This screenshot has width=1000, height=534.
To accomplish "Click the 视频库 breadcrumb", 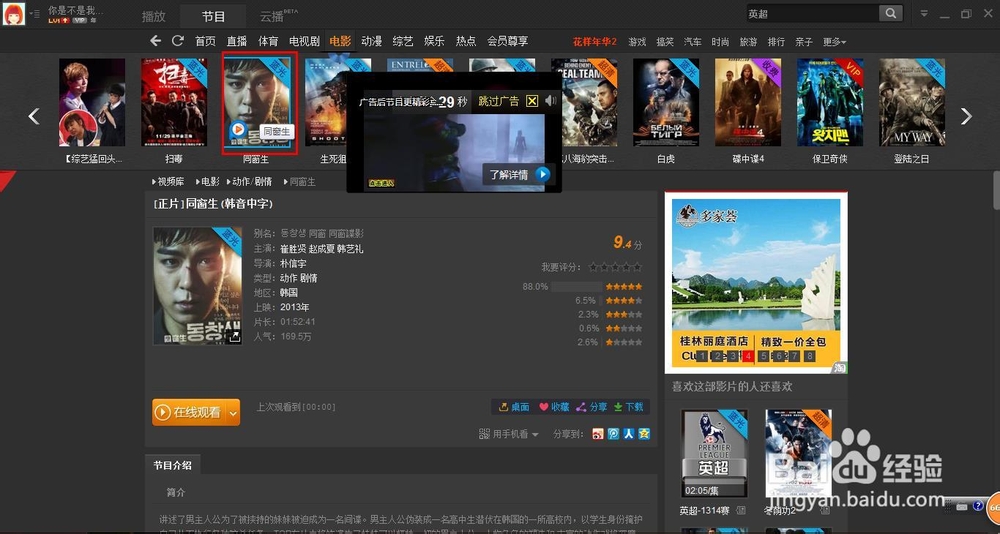I will click(170, 182).
